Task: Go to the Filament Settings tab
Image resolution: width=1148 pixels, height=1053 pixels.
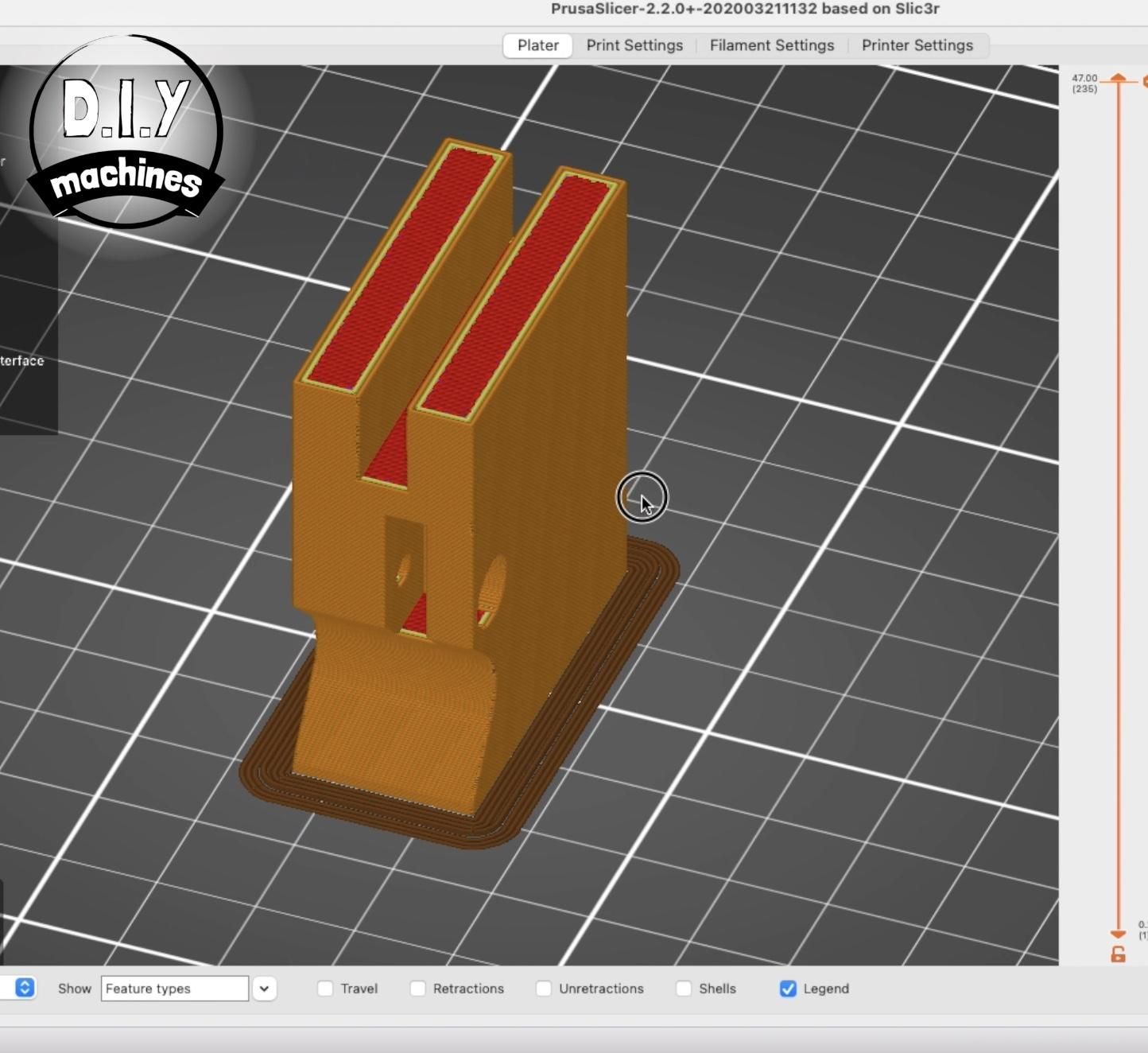Action: pos(772,45)
